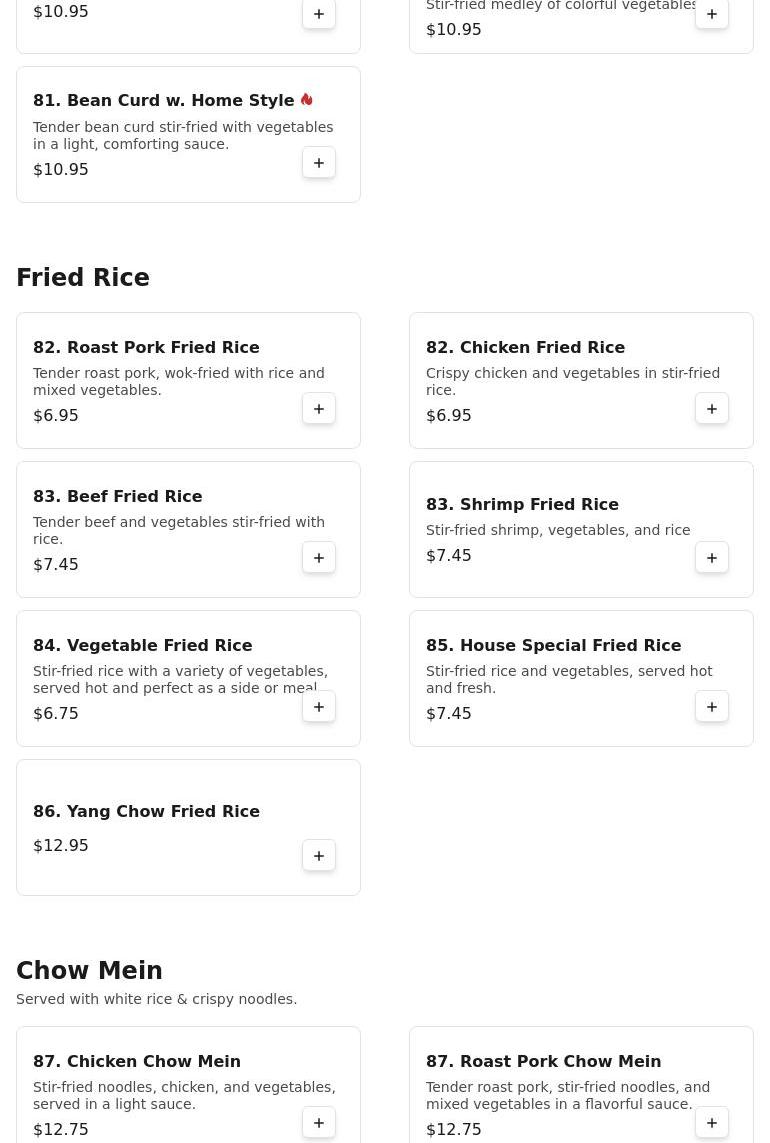Click the Fried Rice section heading

[x=83, y=278]
